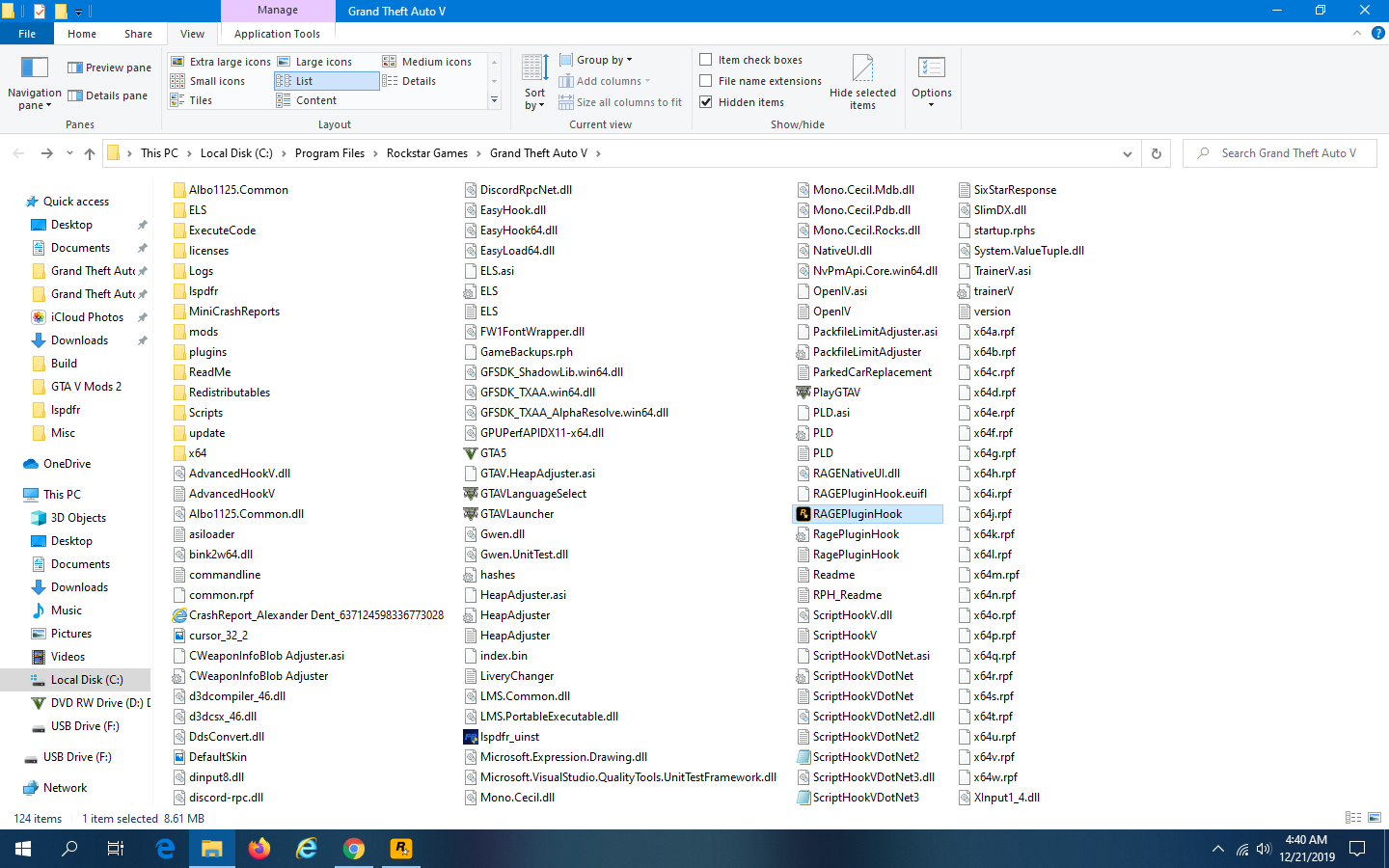Open Firefox from the taskbar
This screenshot has height=868, width=1389.
(x=259, y=849)
